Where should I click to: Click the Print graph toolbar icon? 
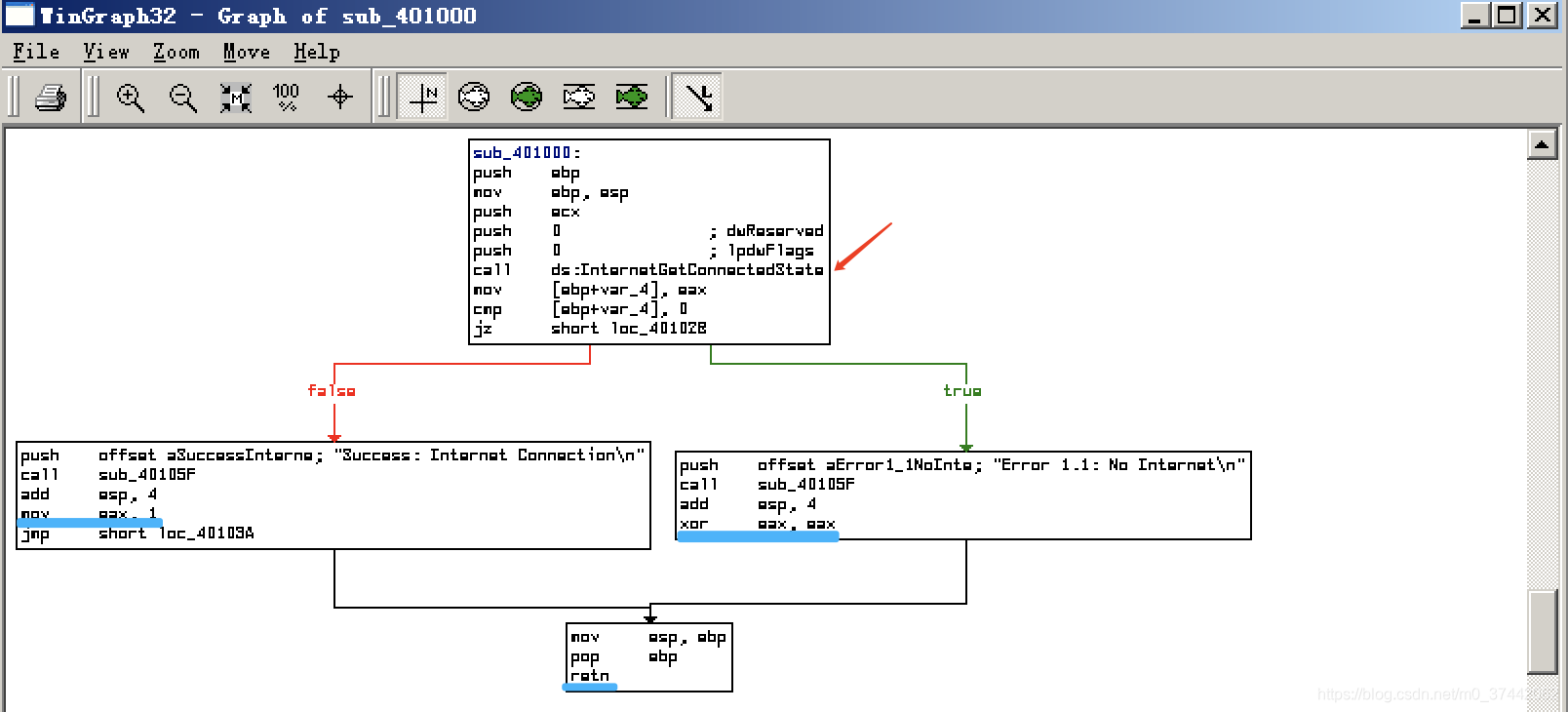pos(51,97)
